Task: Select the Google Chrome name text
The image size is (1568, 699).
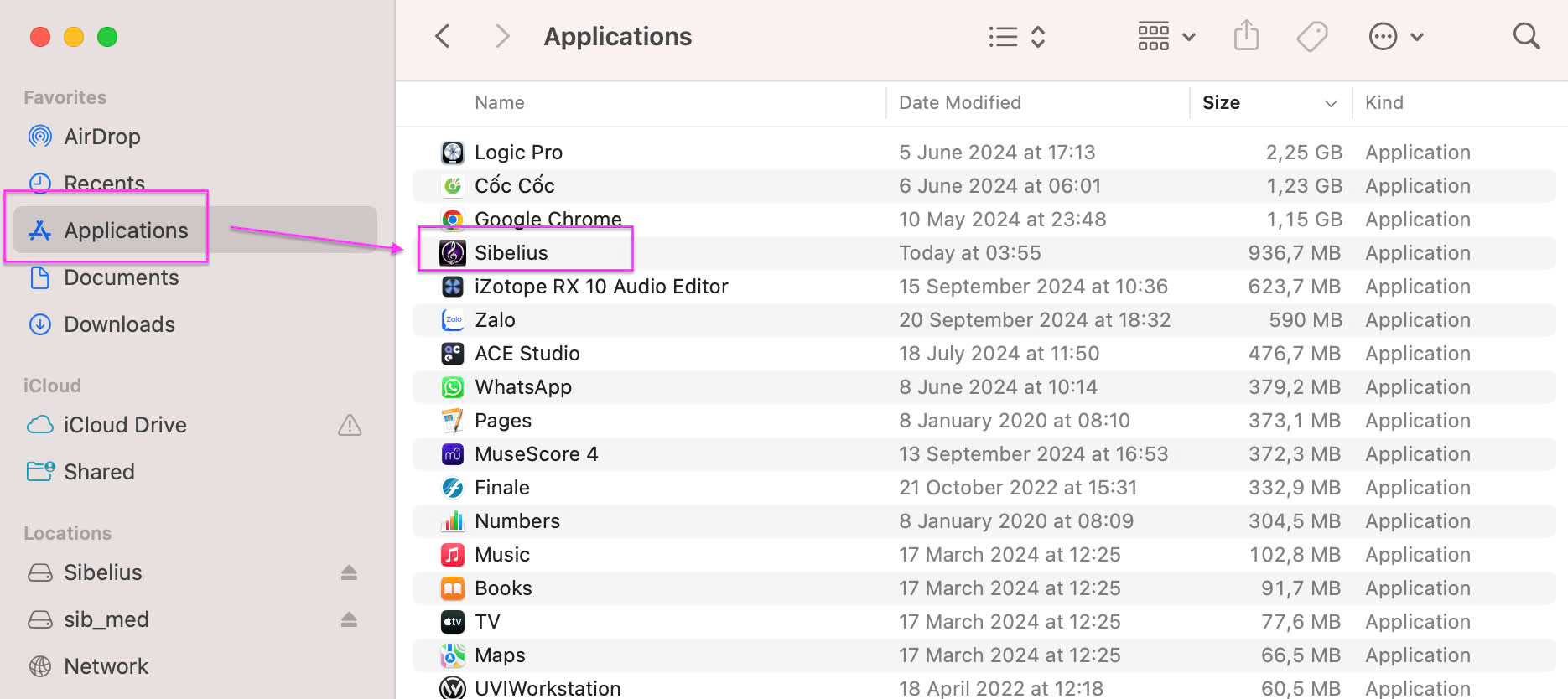Action: (x=548, y=219)
